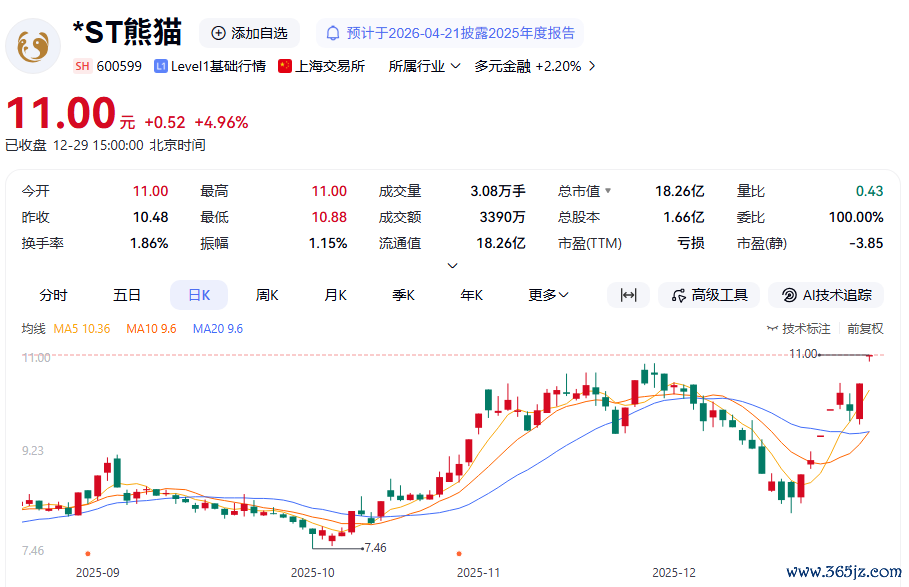Image resolution: width=909 pixels, height=587 pixels.
Task: Switch to the 分时 chart tab
Action: coord(54,295)
